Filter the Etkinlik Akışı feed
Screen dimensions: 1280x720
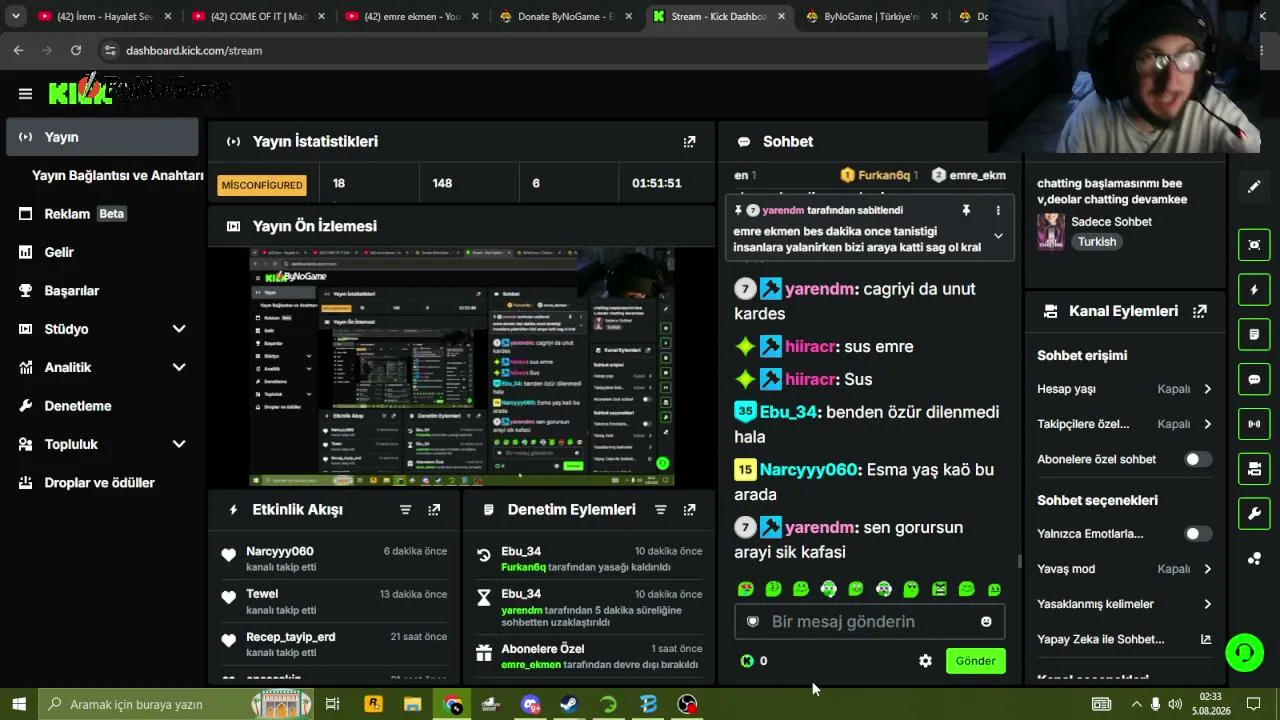click(405, 510)
